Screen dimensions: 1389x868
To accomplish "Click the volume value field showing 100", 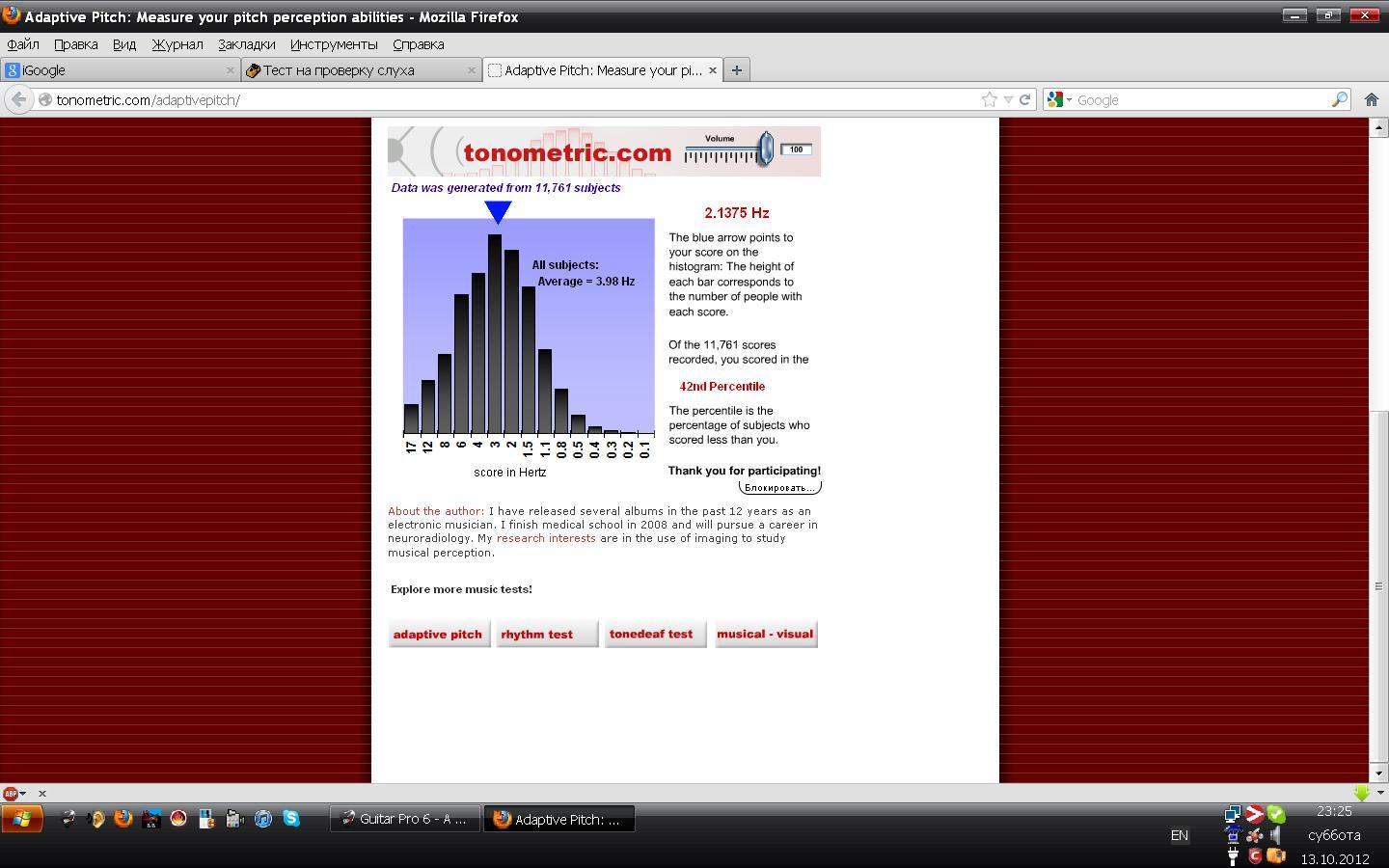I will (797, 149).
